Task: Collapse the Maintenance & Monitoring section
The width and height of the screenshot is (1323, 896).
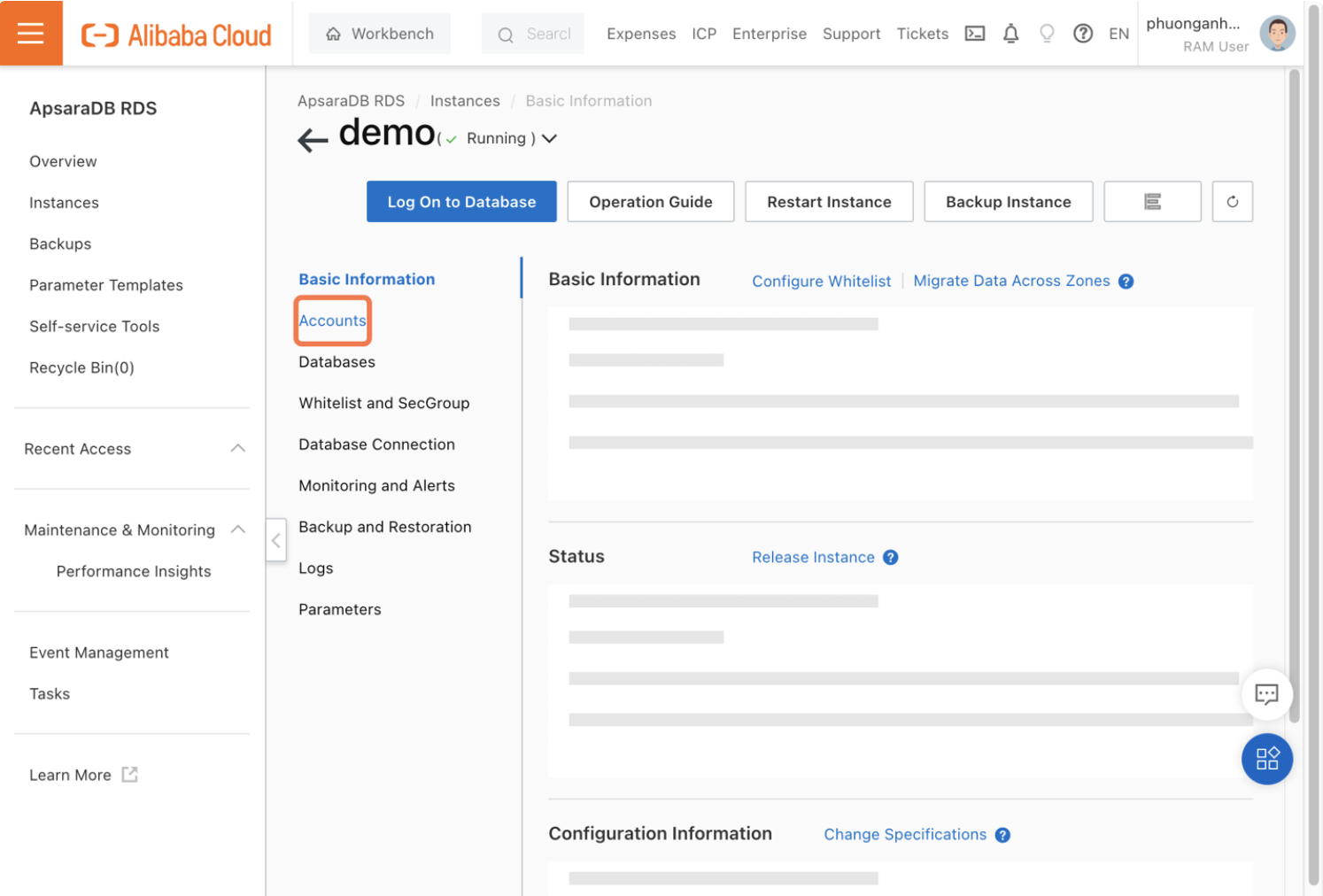Action: click(238, 529)
